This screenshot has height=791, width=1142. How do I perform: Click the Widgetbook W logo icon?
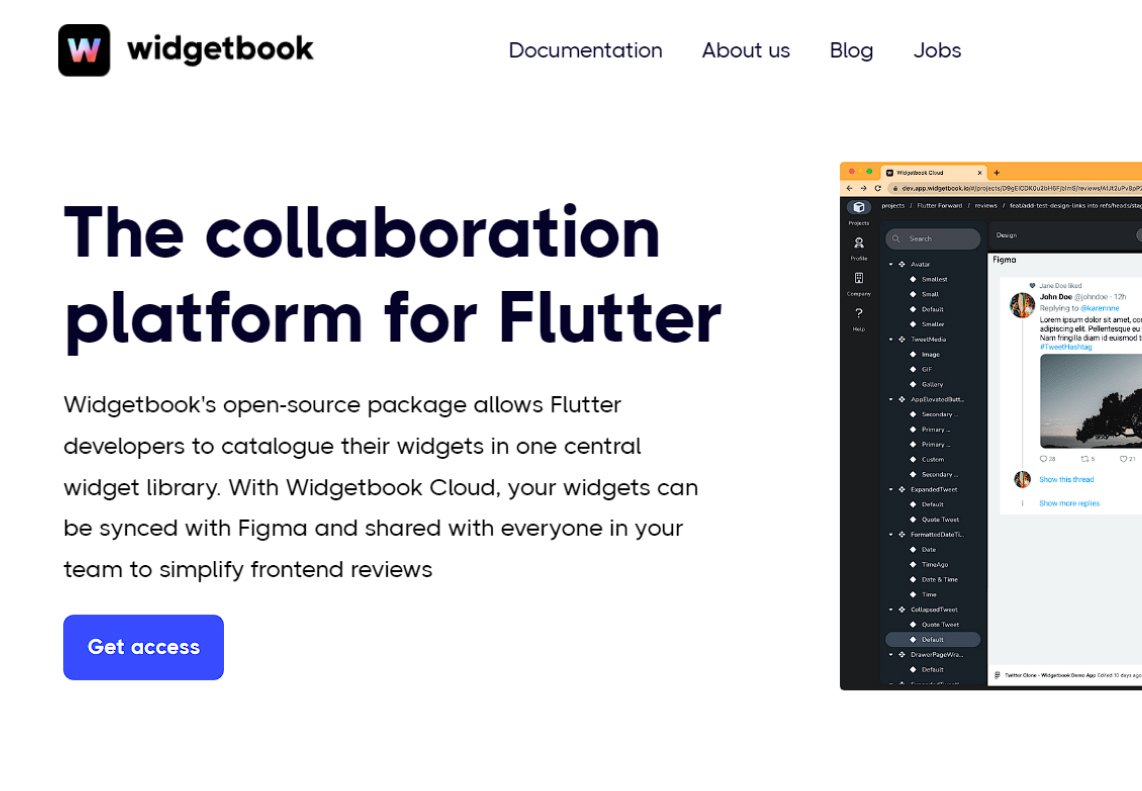point(84,50)
